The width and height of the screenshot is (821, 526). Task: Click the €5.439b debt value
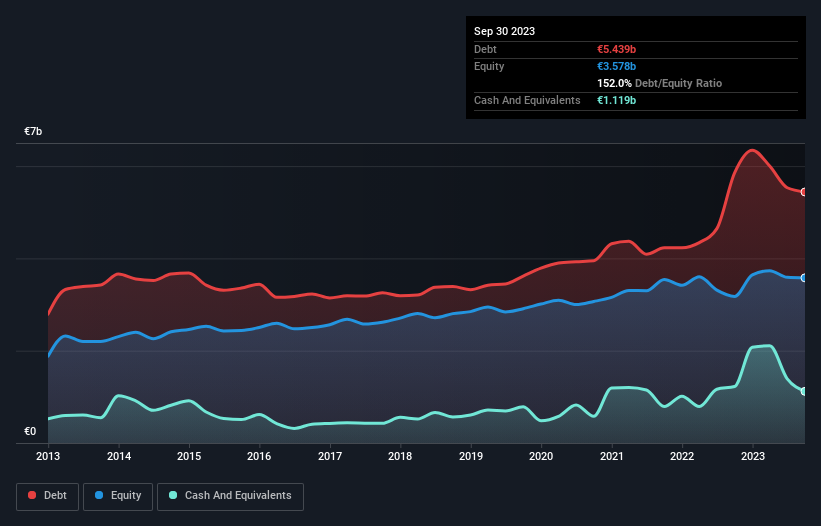616,49
